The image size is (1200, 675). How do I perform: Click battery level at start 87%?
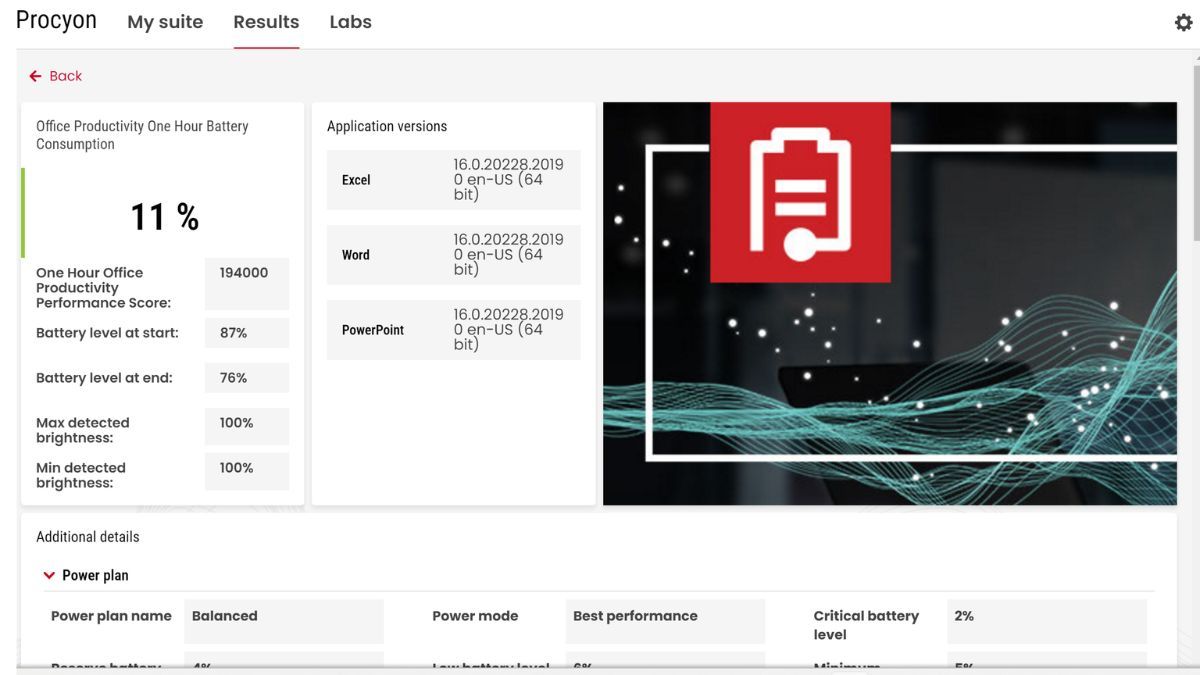[x=247, y=333]
